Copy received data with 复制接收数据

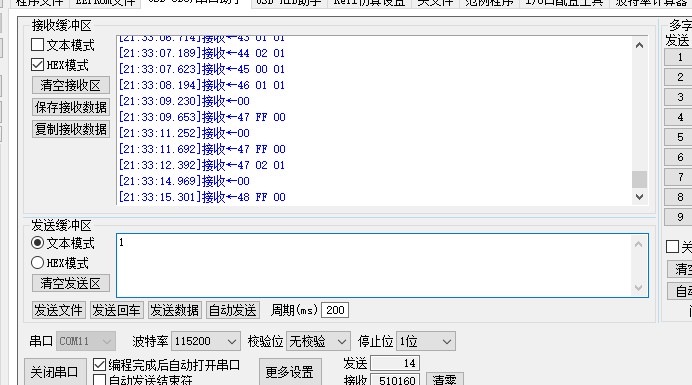click(x=71, y=129)
